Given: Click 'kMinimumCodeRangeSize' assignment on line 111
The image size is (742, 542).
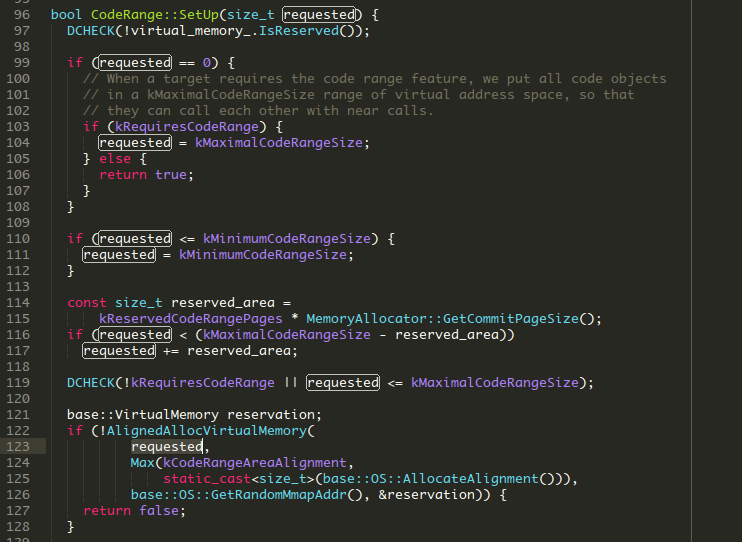Looking at the screenshot, I should [263, 255].
